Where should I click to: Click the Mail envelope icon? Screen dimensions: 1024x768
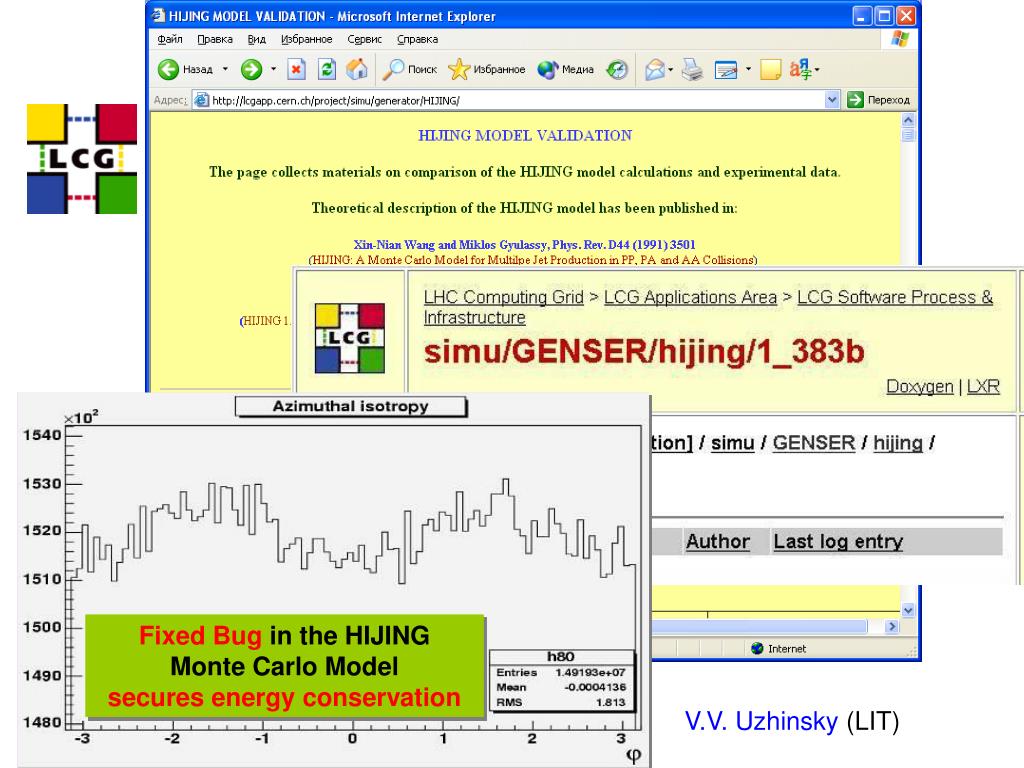coord(654,69)
